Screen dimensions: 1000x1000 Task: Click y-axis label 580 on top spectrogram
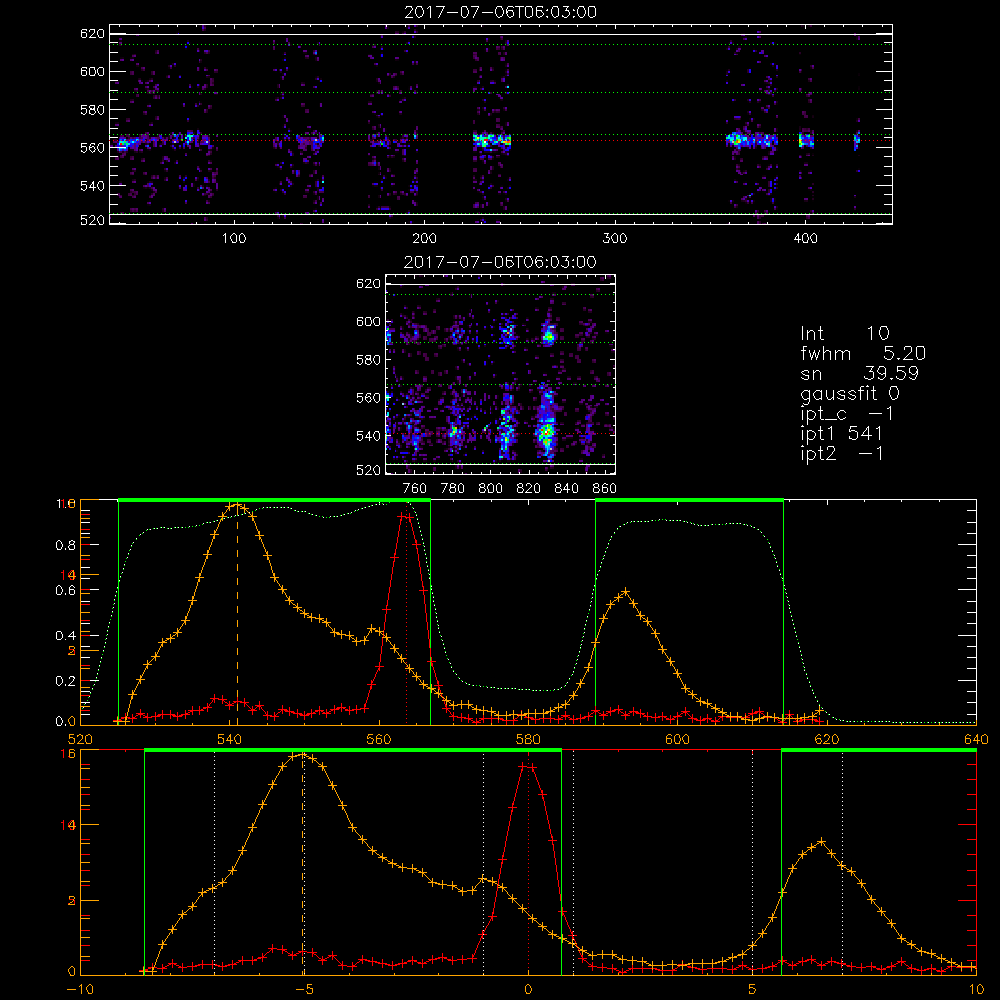pyautogui.click(x=92, y=110)
